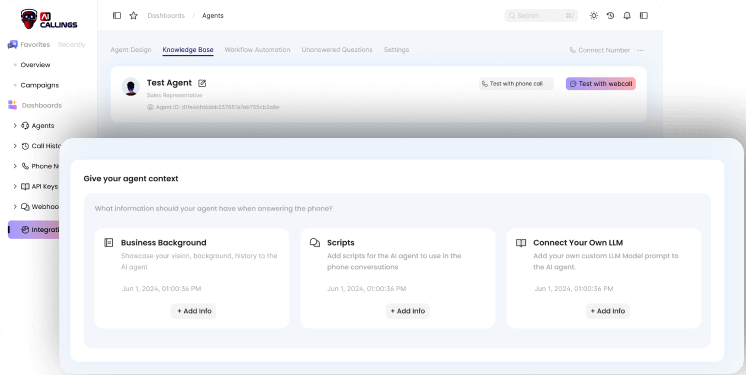Viewport: 746px width, 375px height.
Task: Open notifications bell icon
Action: (x=627, y=16)
